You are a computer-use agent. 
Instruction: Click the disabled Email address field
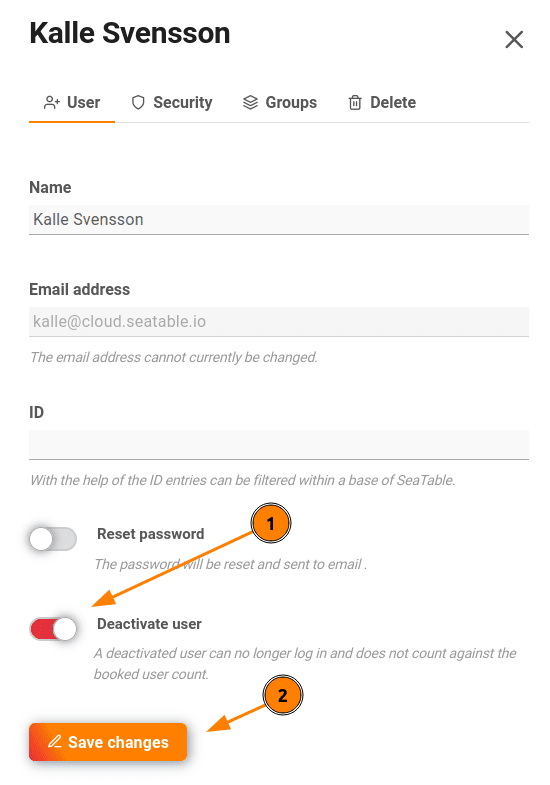[279, 321]
